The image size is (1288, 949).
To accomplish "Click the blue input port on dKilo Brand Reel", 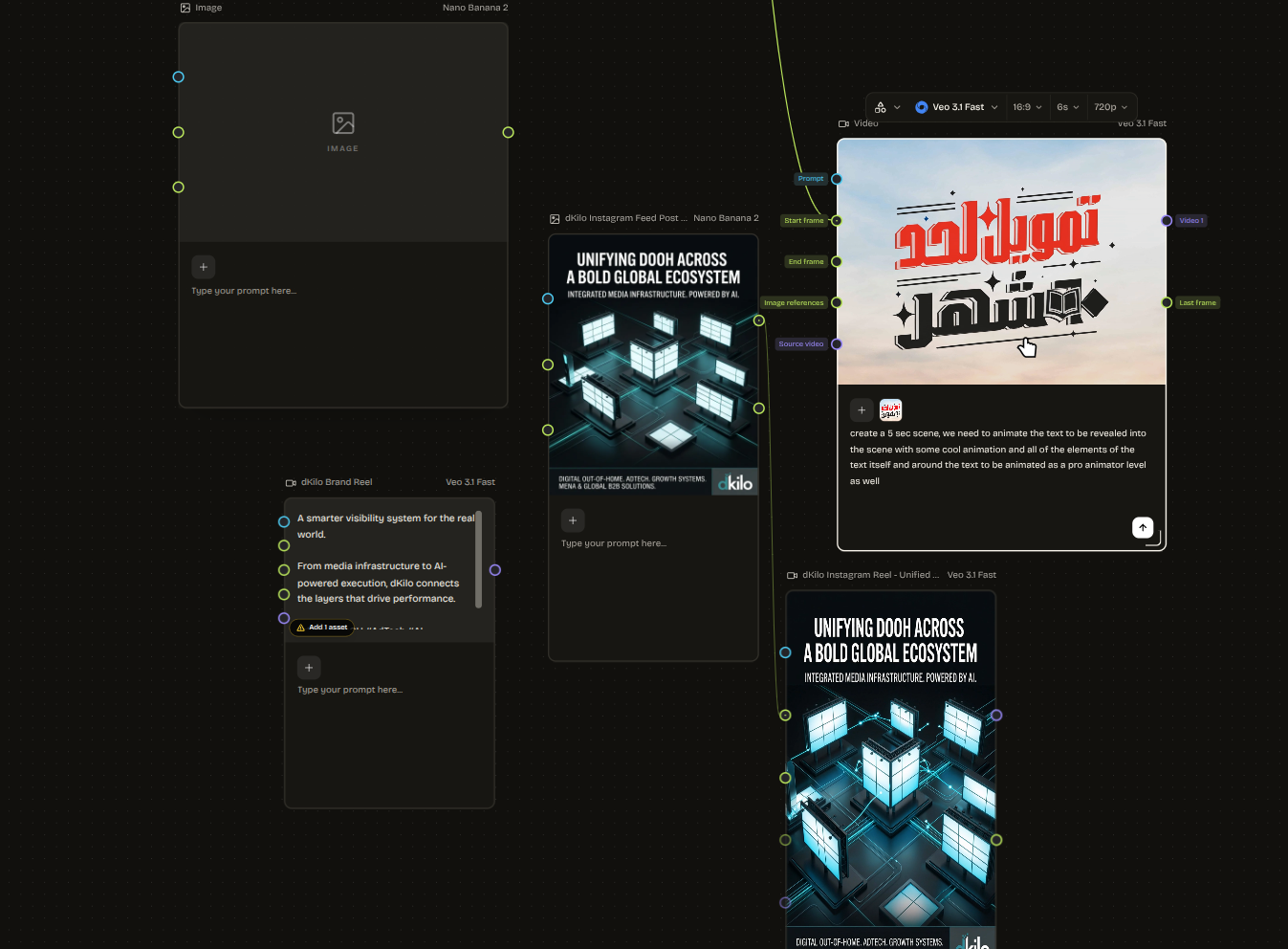I will pos(284,522).
